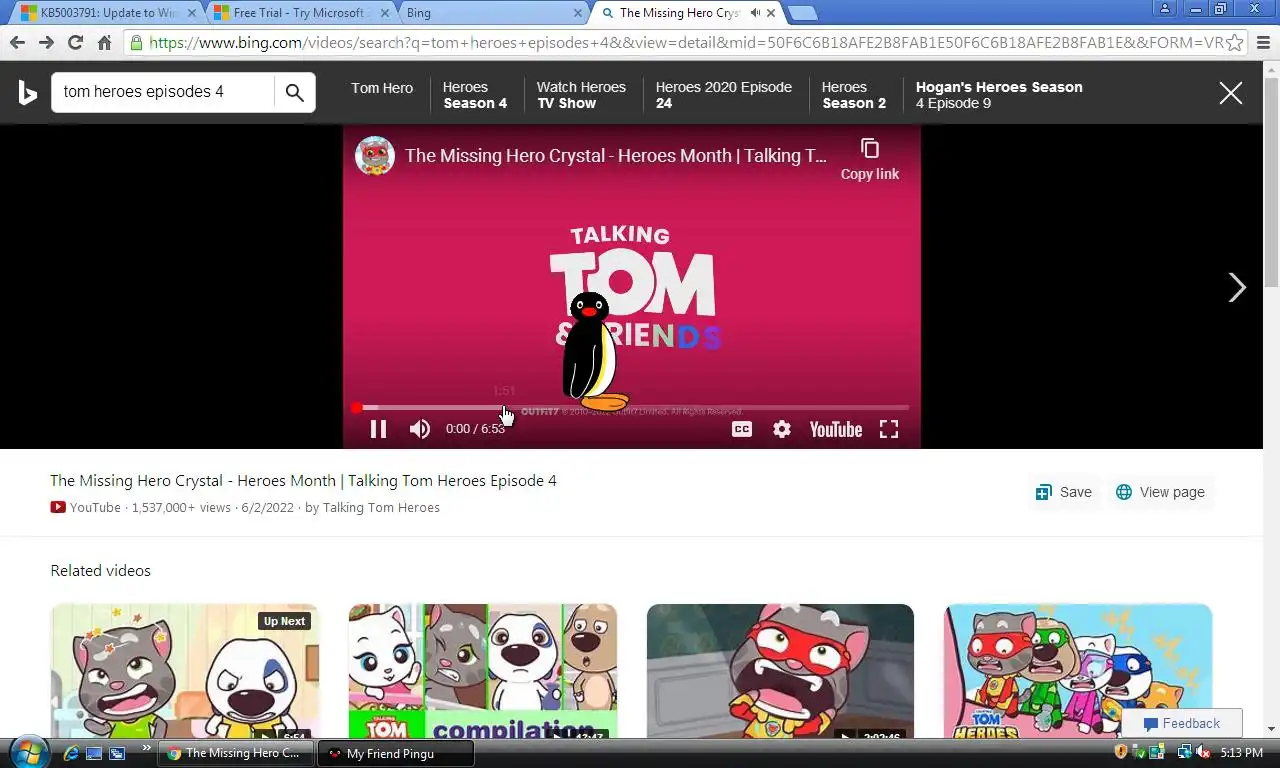This screenshot has height=768, width=1280.
Task: Open video on YouTube logo
Action: 836,429
